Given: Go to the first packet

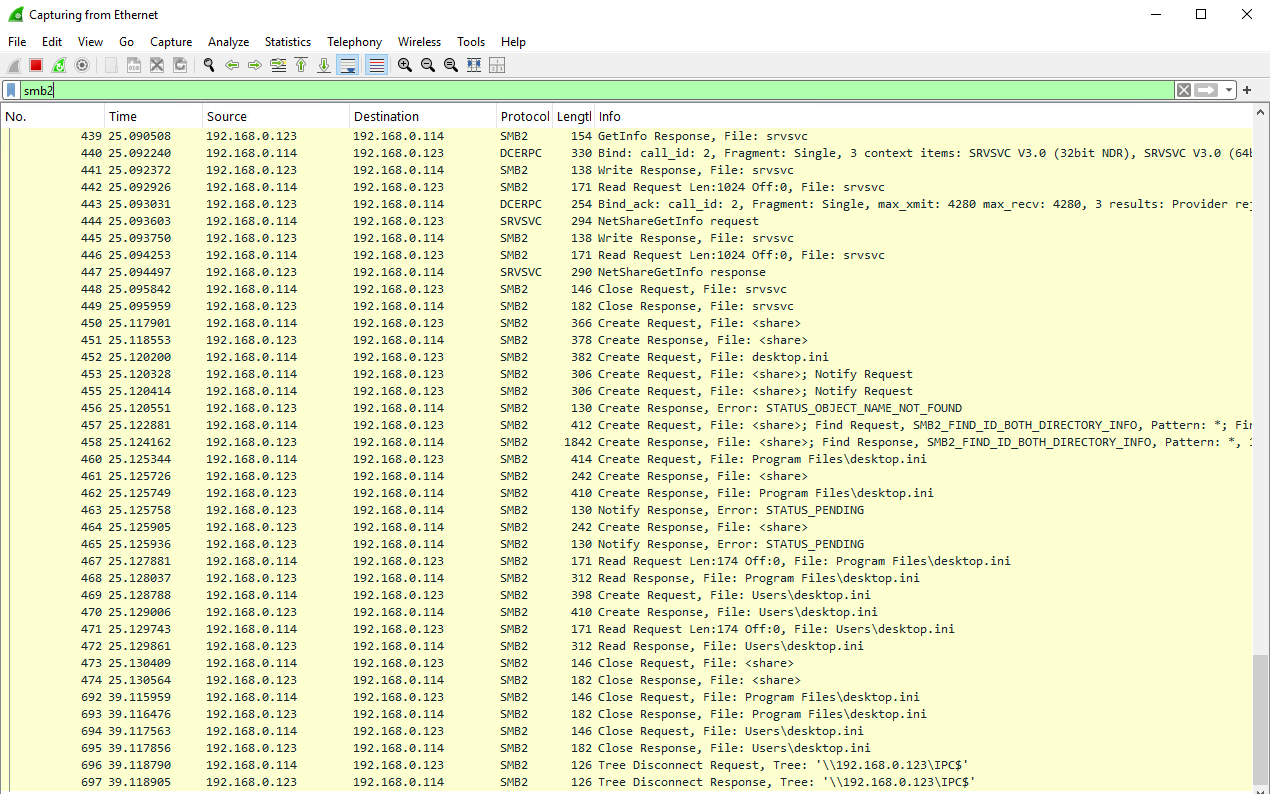Looking at the screenshot, I should tap(301, 65).
